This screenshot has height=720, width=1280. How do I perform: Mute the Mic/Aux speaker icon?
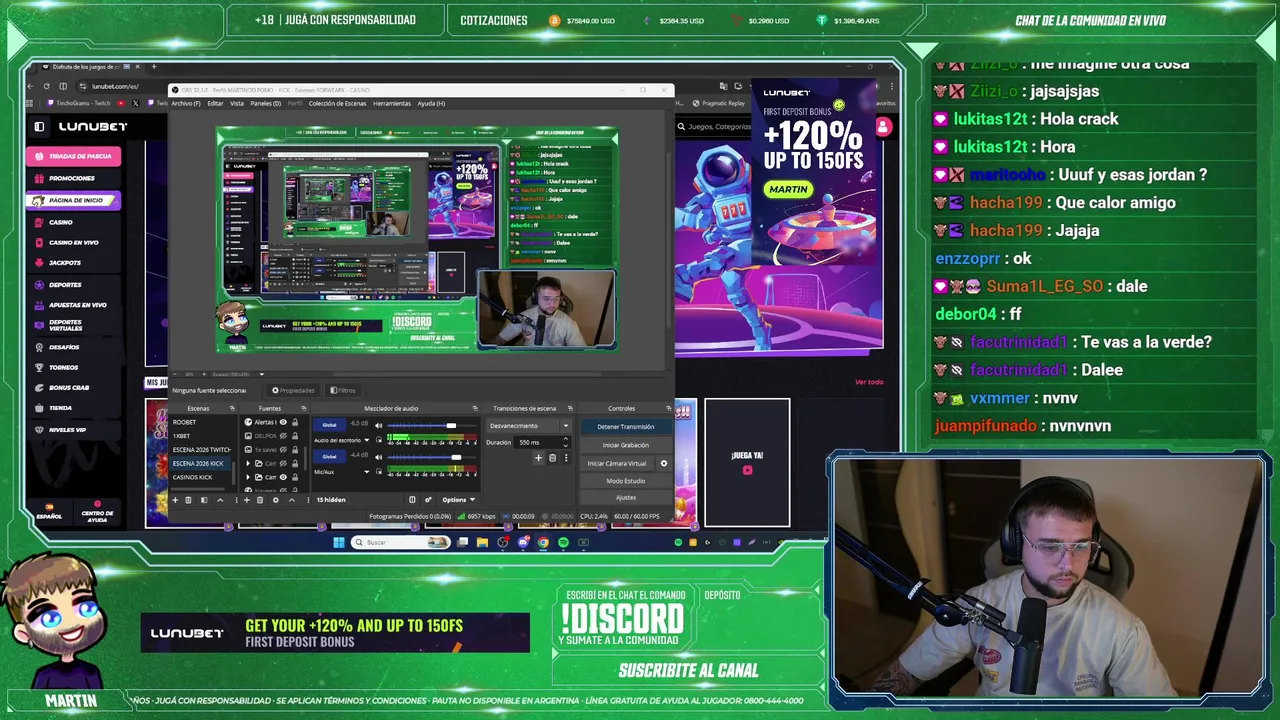coord(379,457)
